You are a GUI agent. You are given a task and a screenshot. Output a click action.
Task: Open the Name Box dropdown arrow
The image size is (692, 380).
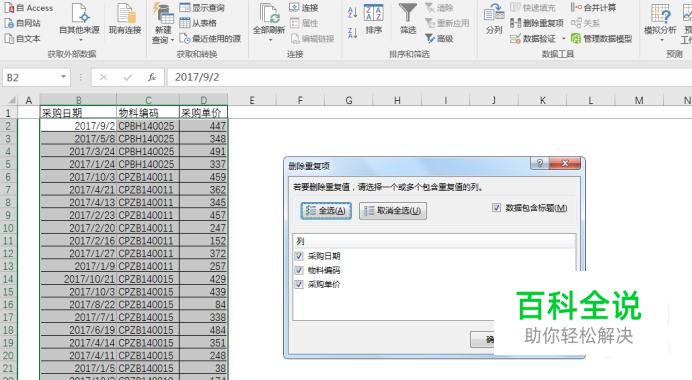click(x=64, y=77)
